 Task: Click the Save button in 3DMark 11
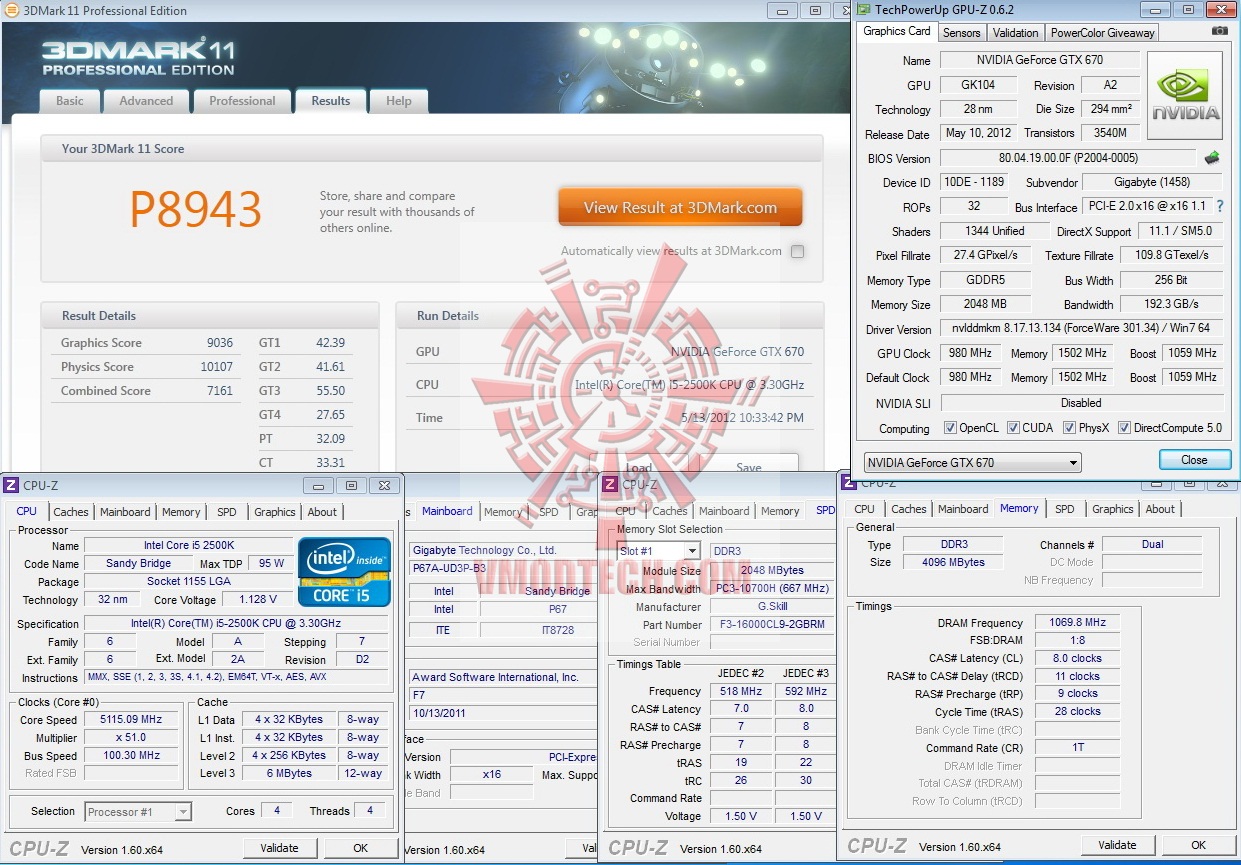tap(749, 464)
